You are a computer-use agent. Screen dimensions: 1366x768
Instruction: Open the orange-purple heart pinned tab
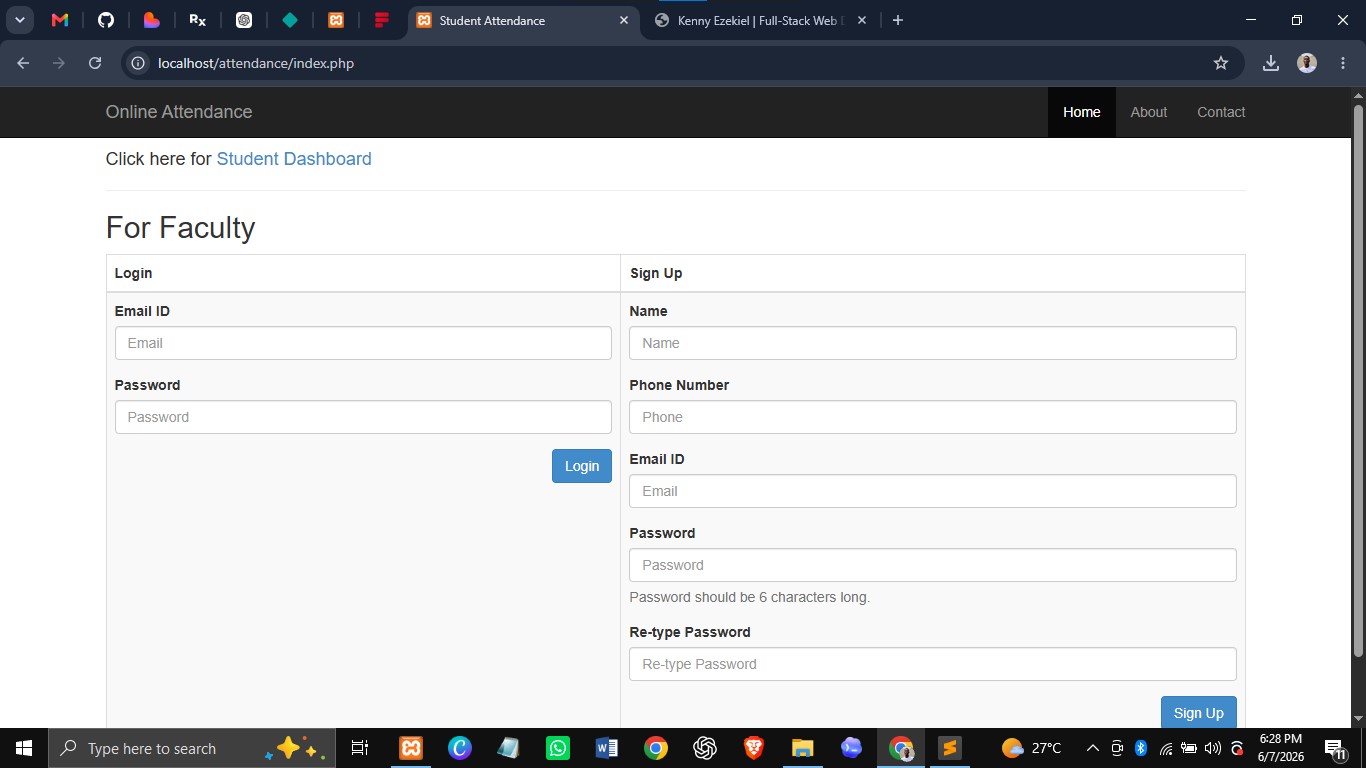click(x=151, y=20)
